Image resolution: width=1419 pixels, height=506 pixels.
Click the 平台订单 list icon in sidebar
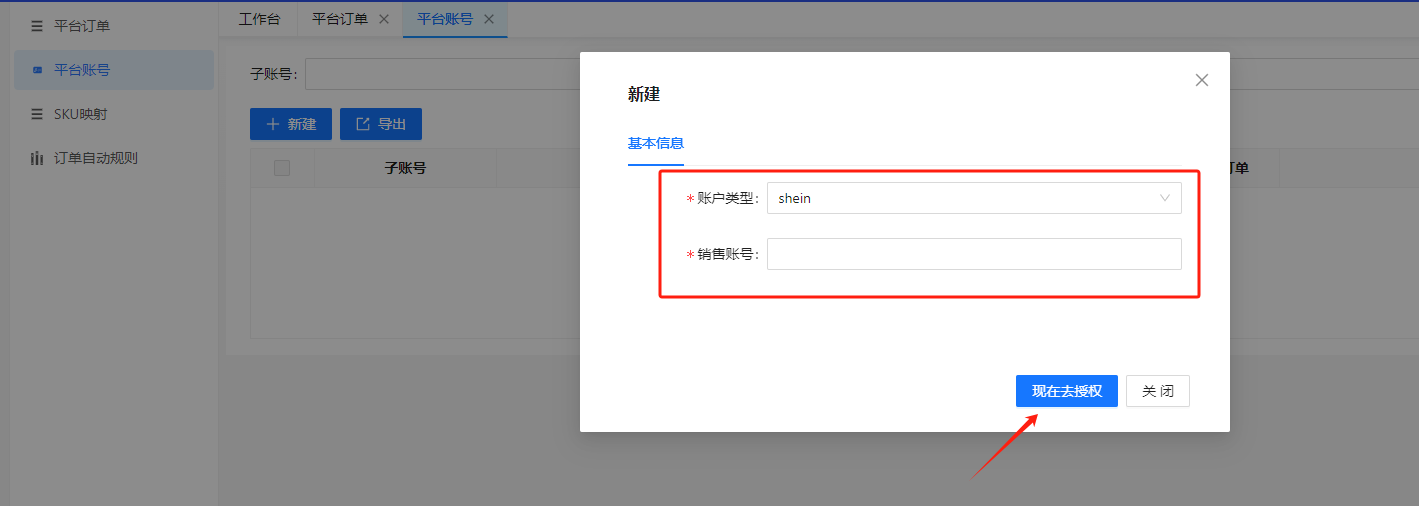37,26
